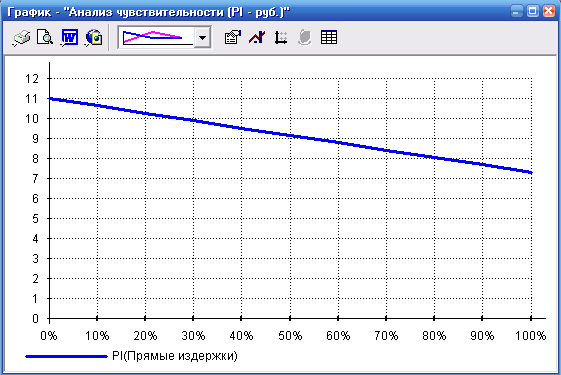
Task: Close the График window
Action: pyautogui.click(x=549, y=11)
